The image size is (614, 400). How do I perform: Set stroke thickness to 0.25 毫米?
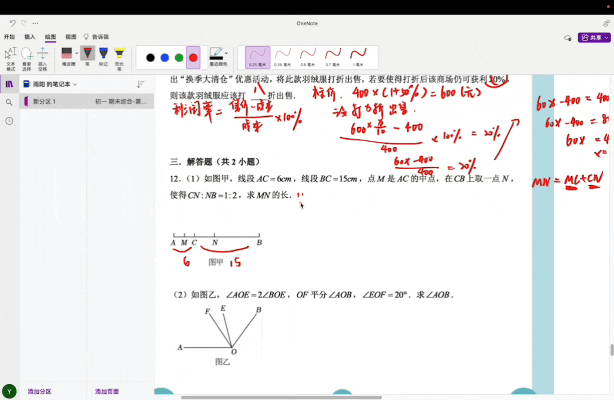pyautogui.click(x=257, y=58)
